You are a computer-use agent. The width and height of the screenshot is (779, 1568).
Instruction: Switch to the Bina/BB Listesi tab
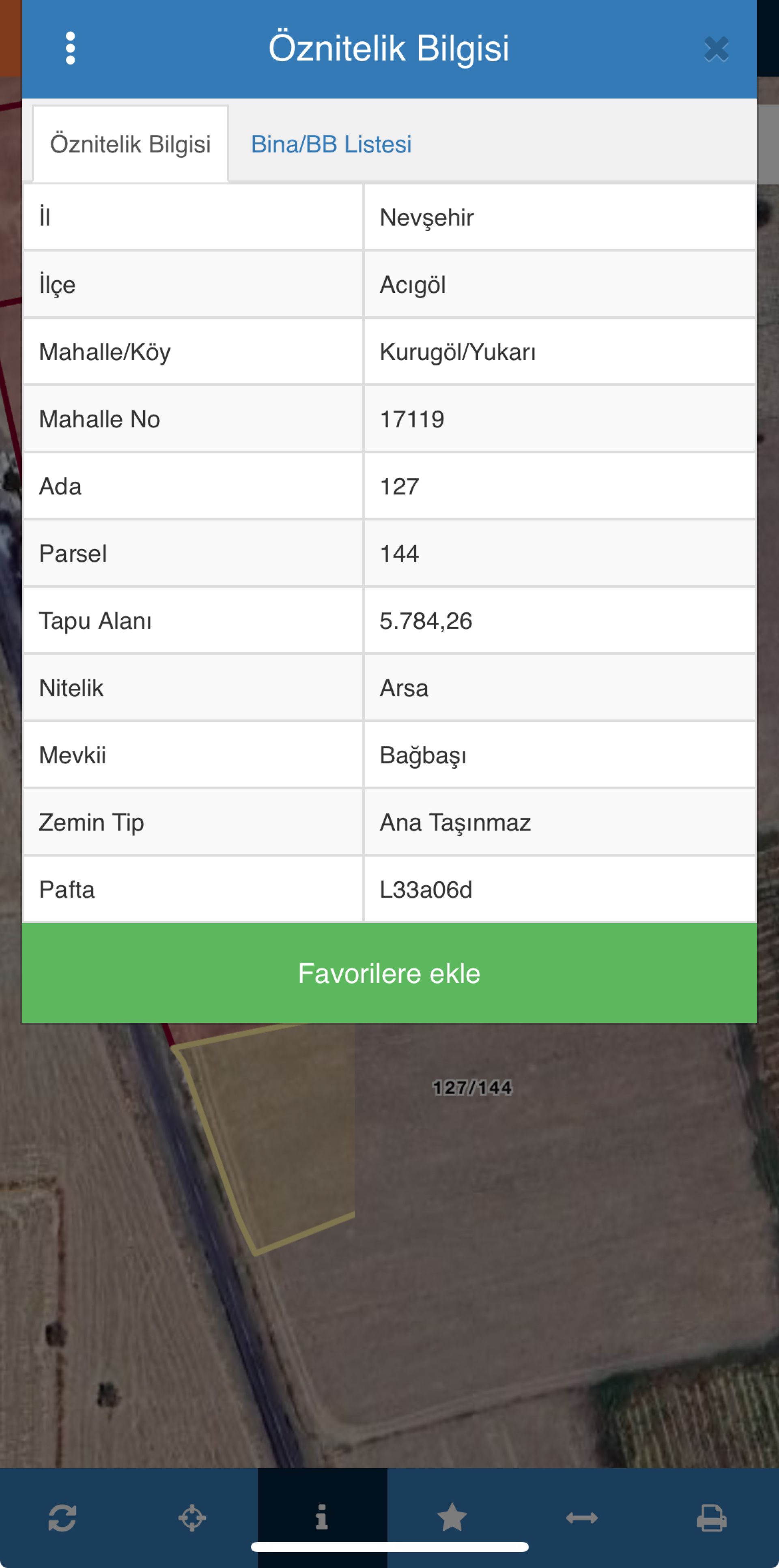pos(331,145)
